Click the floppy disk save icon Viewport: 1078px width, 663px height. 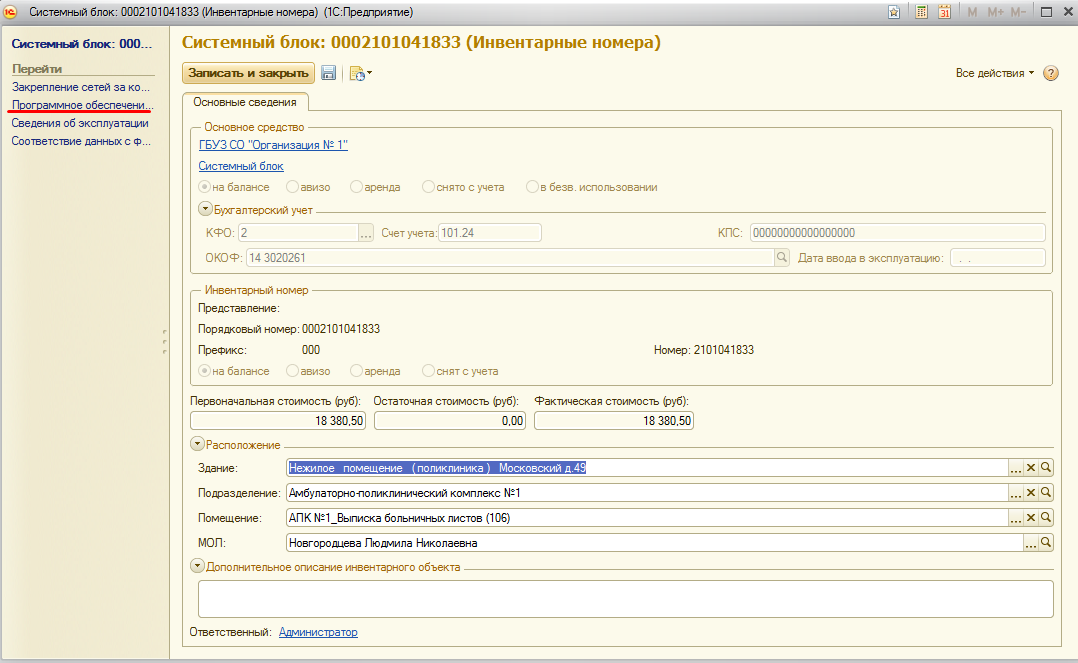pyautogui.click(x=328, y=73)
